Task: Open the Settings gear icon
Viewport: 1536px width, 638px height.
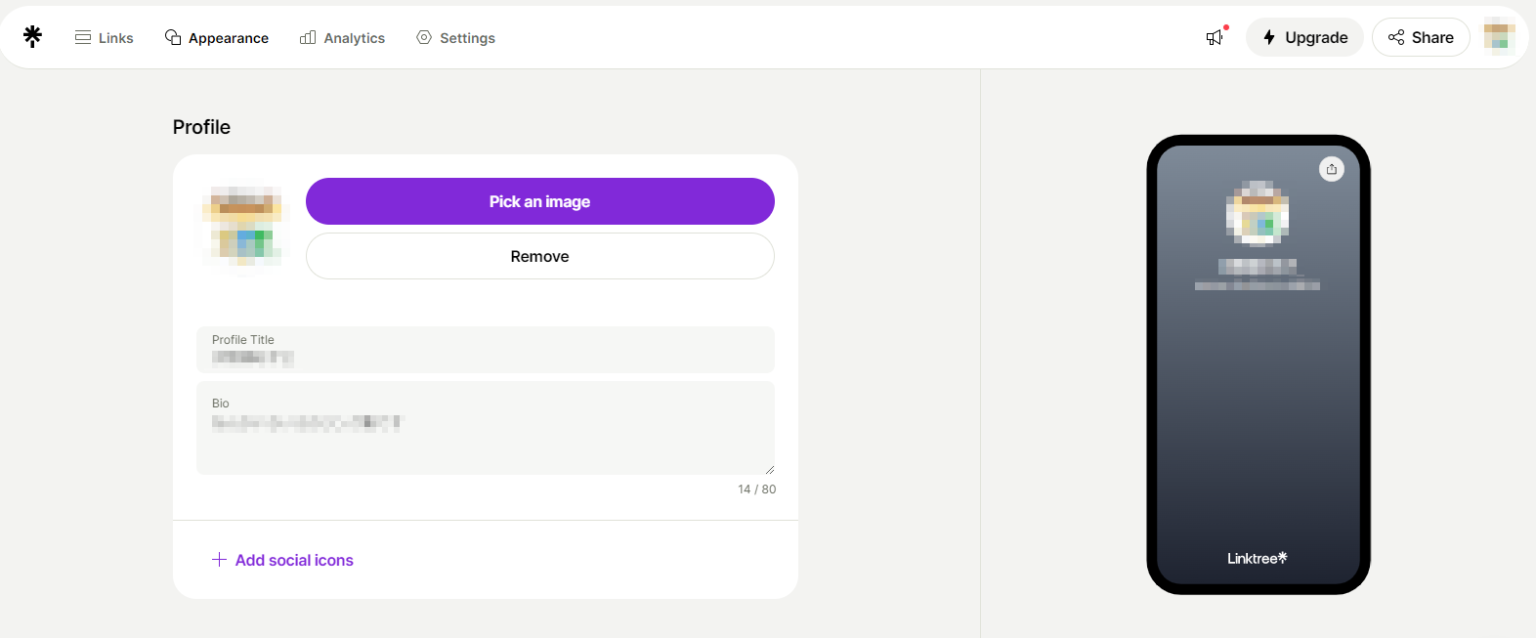Action: click(423, 37)
